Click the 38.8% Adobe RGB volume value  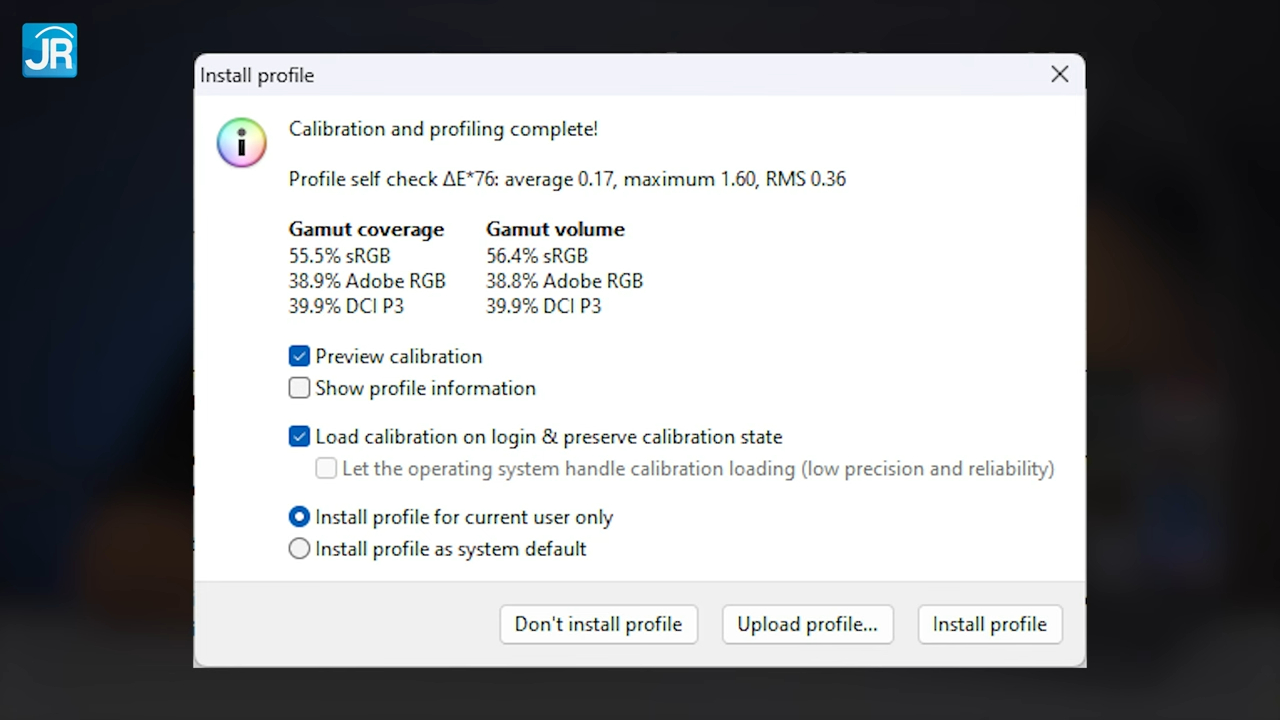(564, 281)
